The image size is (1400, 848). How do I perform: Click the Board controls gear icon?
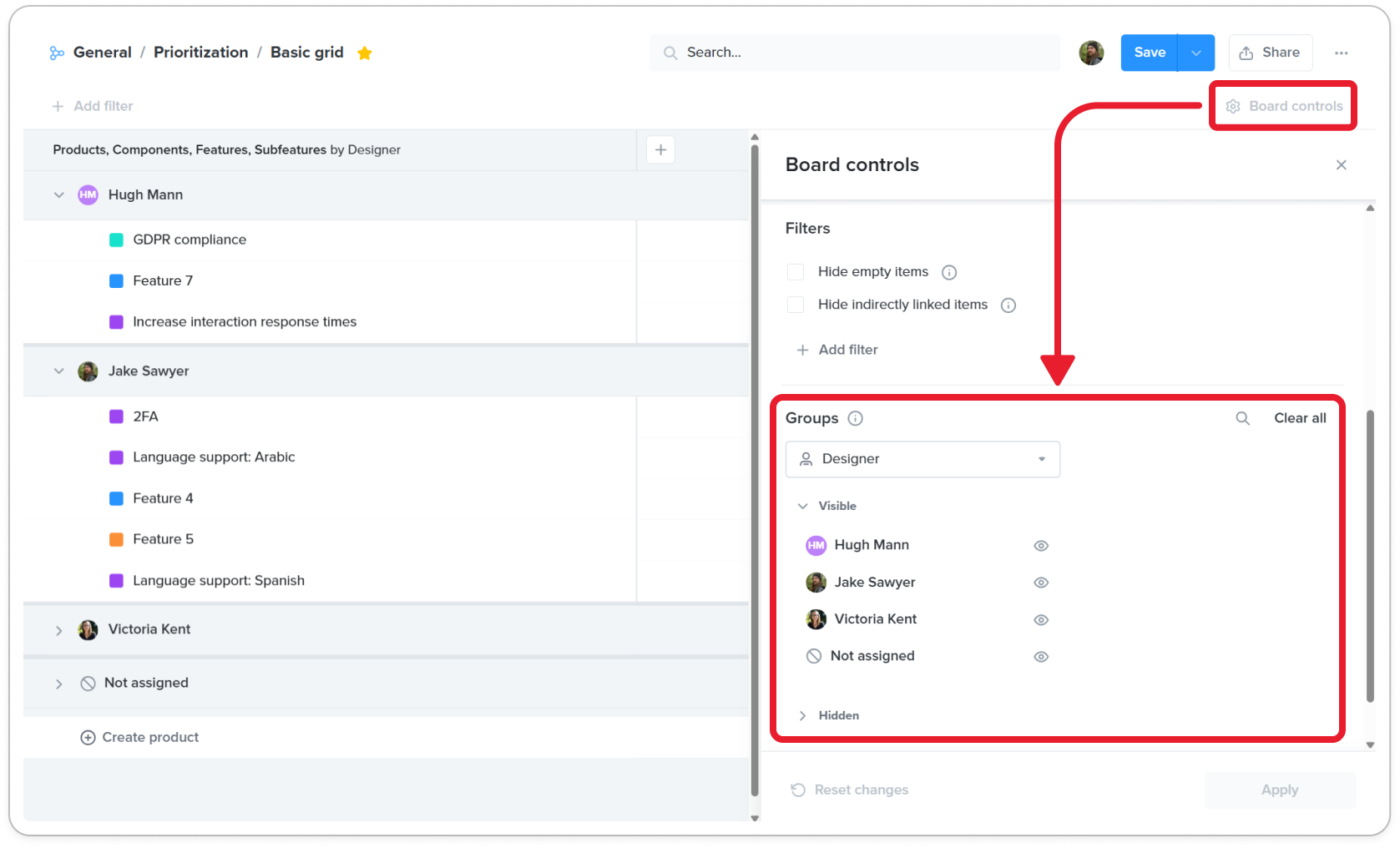click(x=1233, y=106)
